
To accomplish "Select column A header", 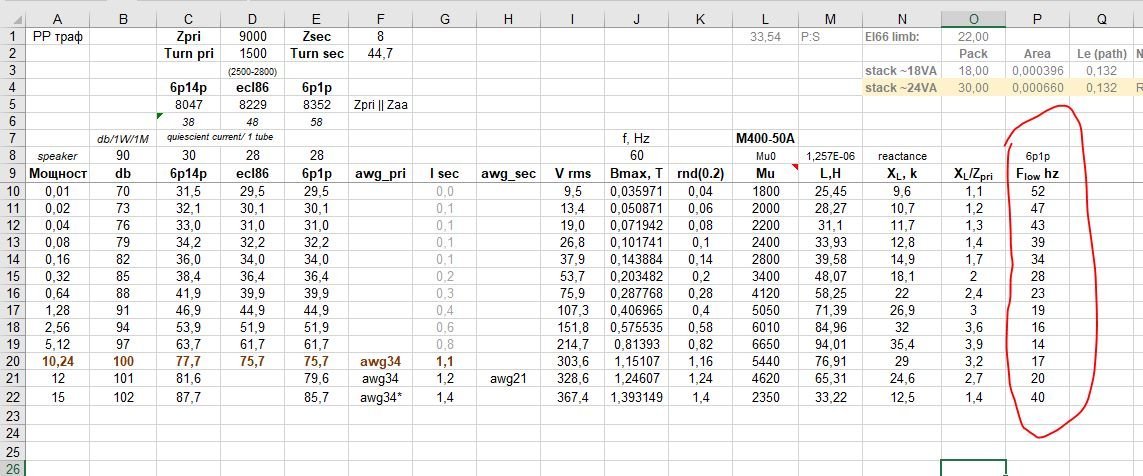I will [x=56, y=19].
